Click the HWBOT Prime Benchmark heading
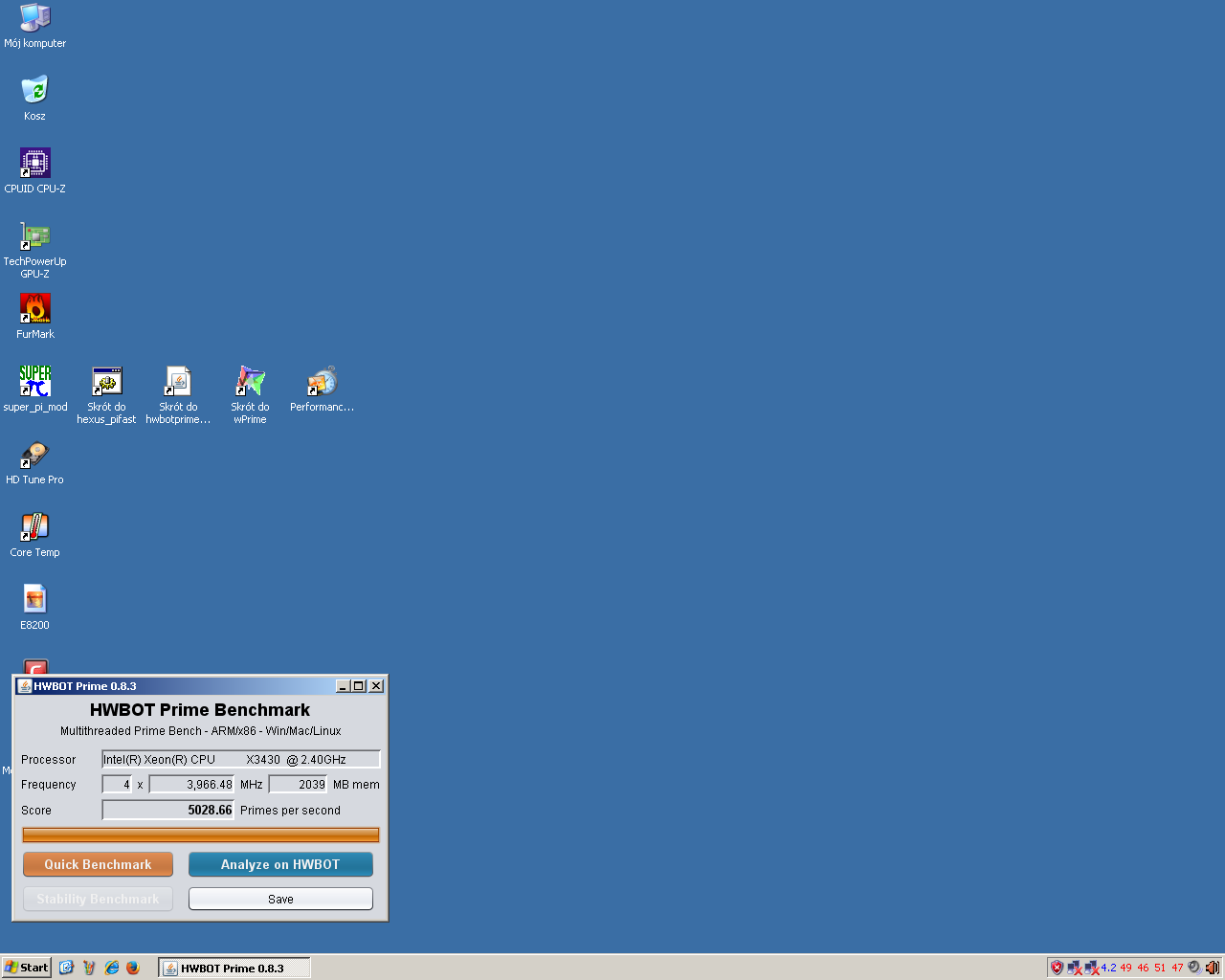The width and height of the screenshot is (1225, 980). pyautogui.click(x=200, y=710)
